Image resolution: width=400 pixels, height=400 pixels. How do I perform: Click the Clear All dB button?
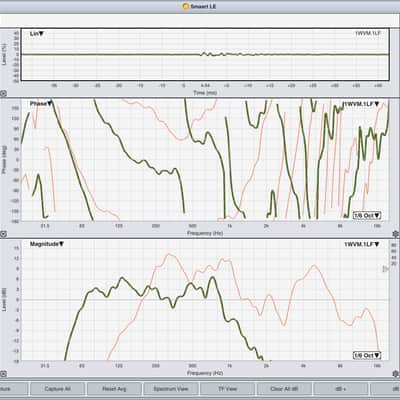tap(284, 389)
